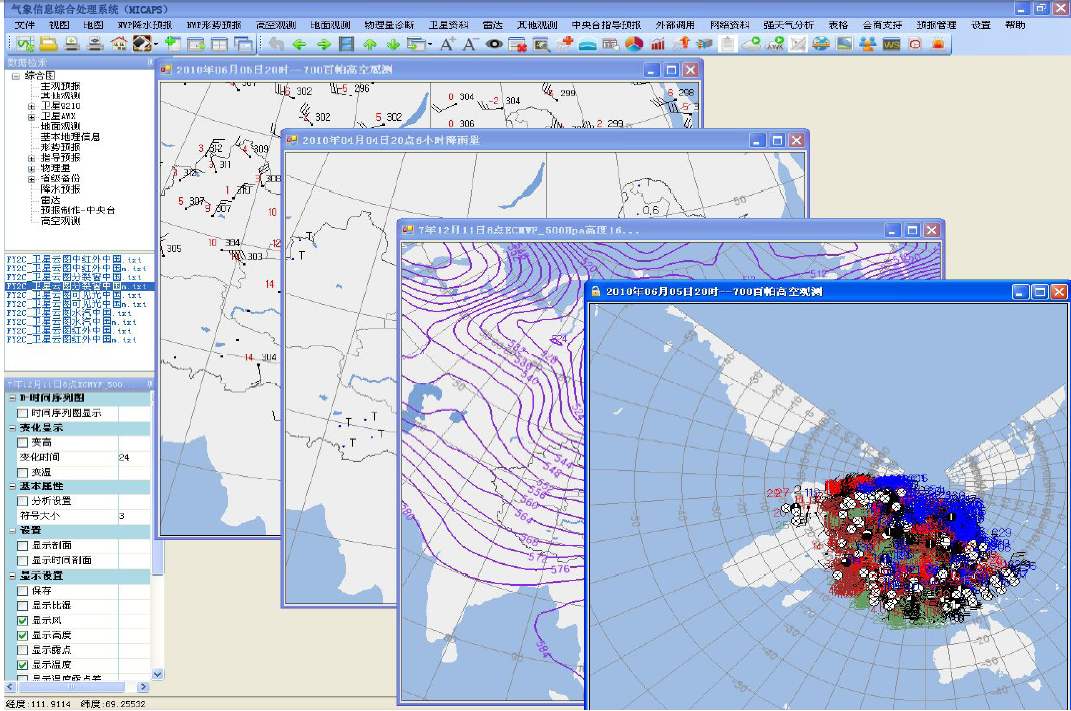
Task: Click the green right arrow icon
Action: [323, 44]
